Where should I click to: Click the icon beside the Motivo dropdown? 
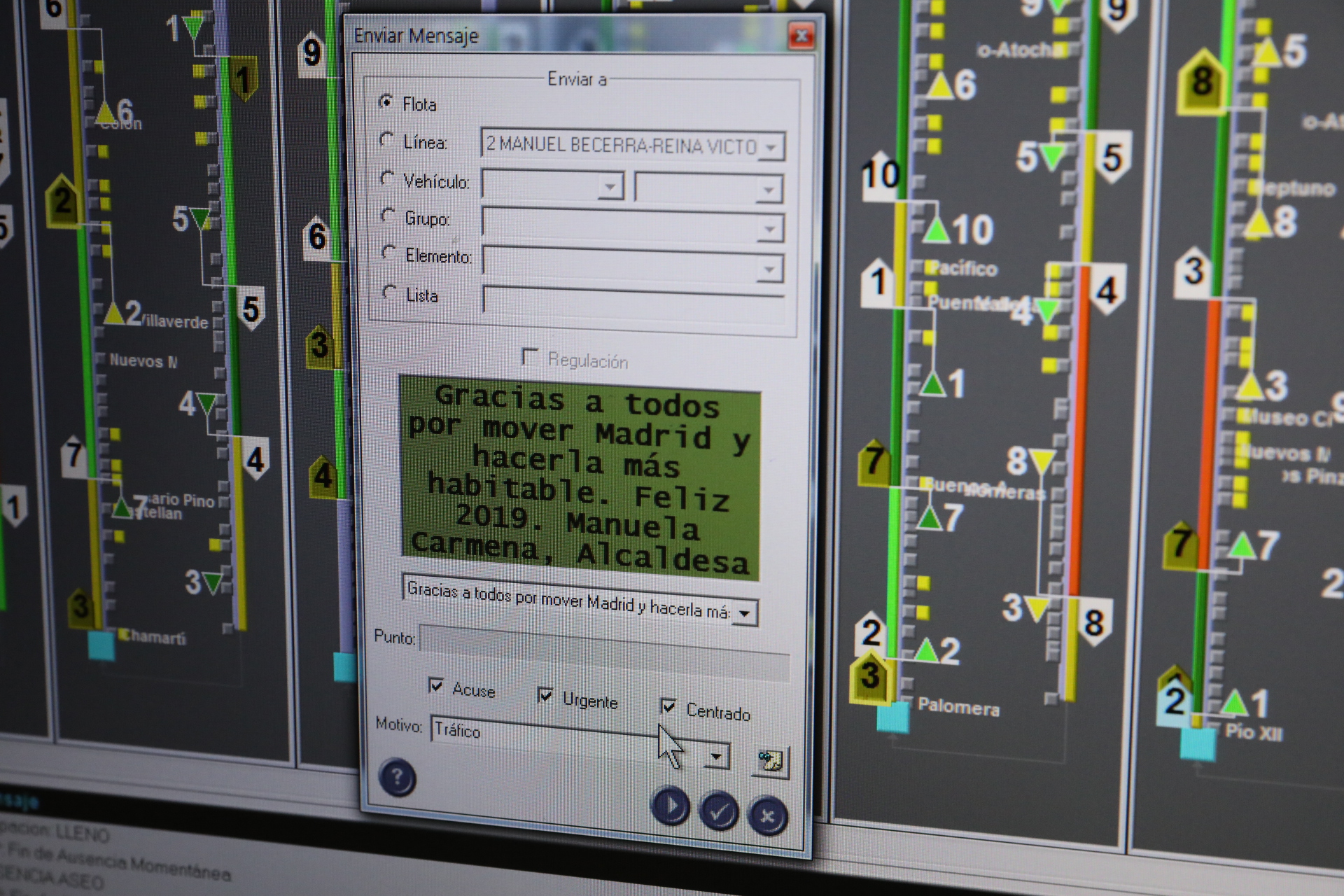[770, 762]
